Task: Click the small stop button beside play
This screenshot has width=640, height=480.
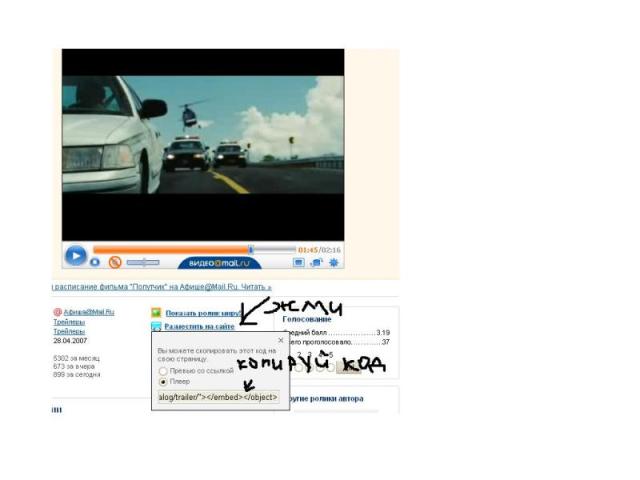Action: coord(95,262)
